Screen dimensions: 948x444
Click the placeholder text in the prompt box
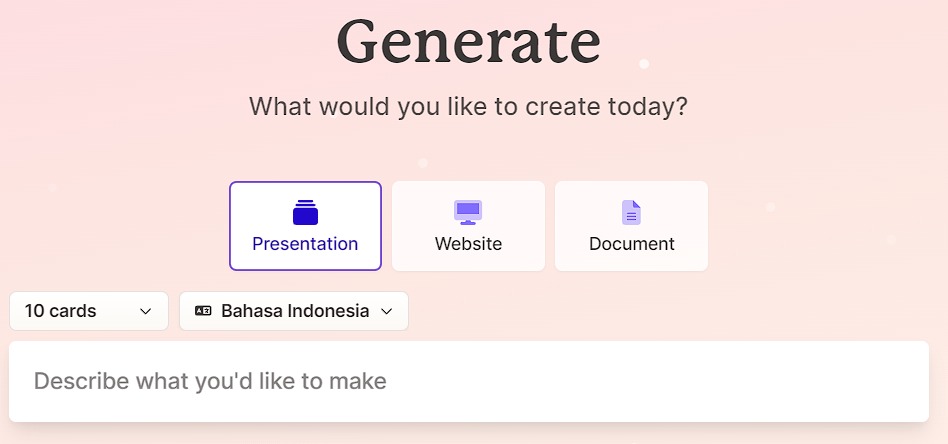click(210, 381)
